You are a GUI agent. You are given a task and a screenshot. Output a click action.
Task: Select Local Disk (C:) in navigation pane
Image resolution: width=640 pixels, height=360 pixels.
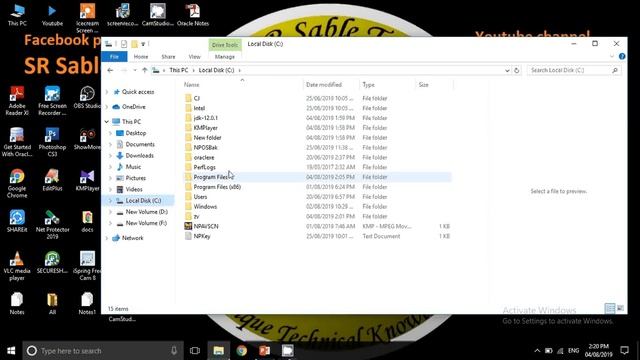pos(143,200)
